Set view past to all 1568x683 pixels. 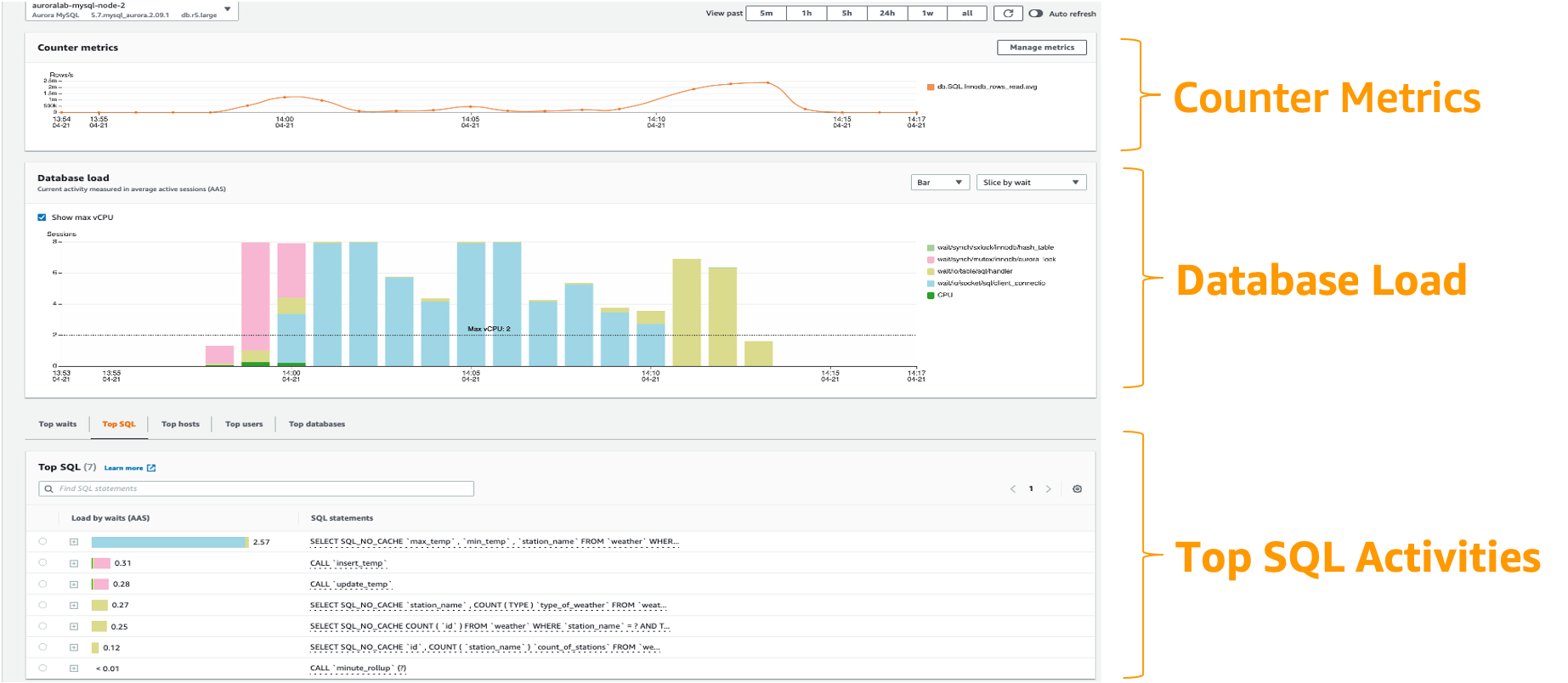click(967, 14)
